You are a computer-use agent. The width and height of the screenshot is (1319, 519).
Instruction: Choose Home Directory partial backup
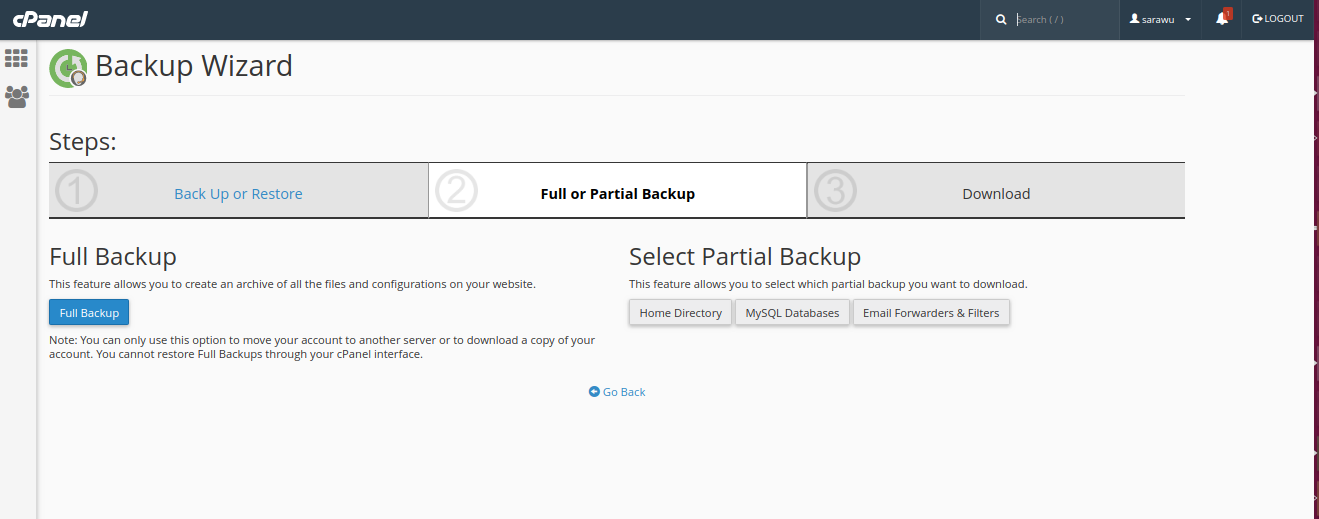[x=680, y=313]
